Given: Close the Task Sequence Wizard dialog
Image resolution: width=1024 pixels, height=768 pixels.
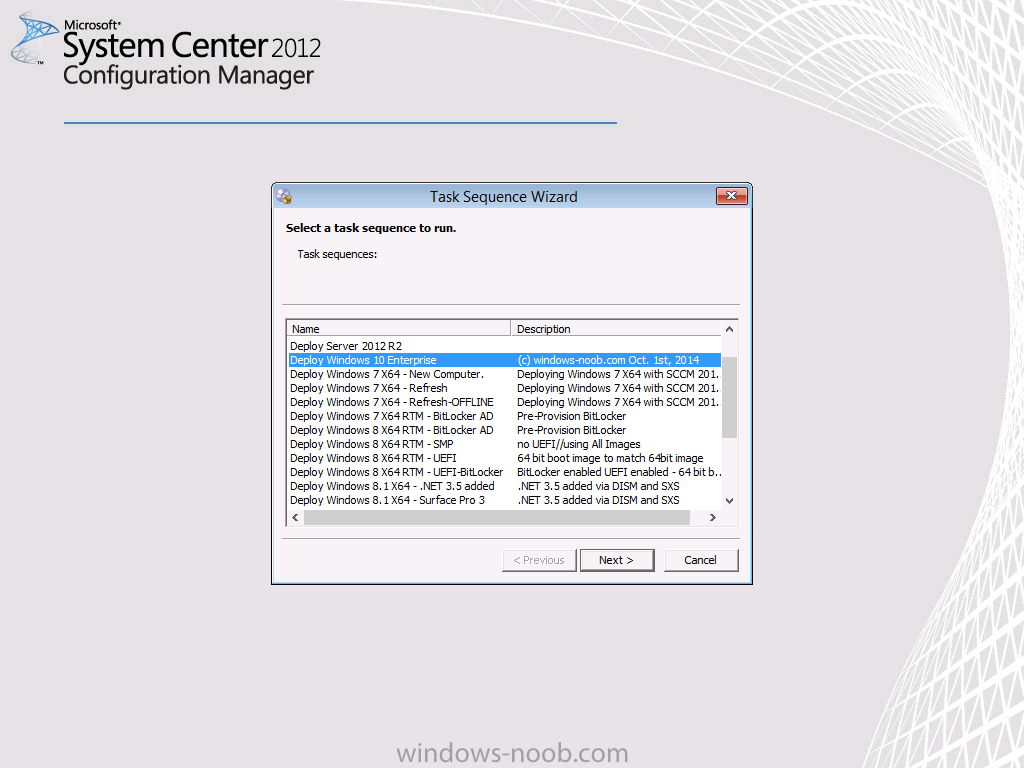Looking at the screenshot, I should tap(731, 196).
